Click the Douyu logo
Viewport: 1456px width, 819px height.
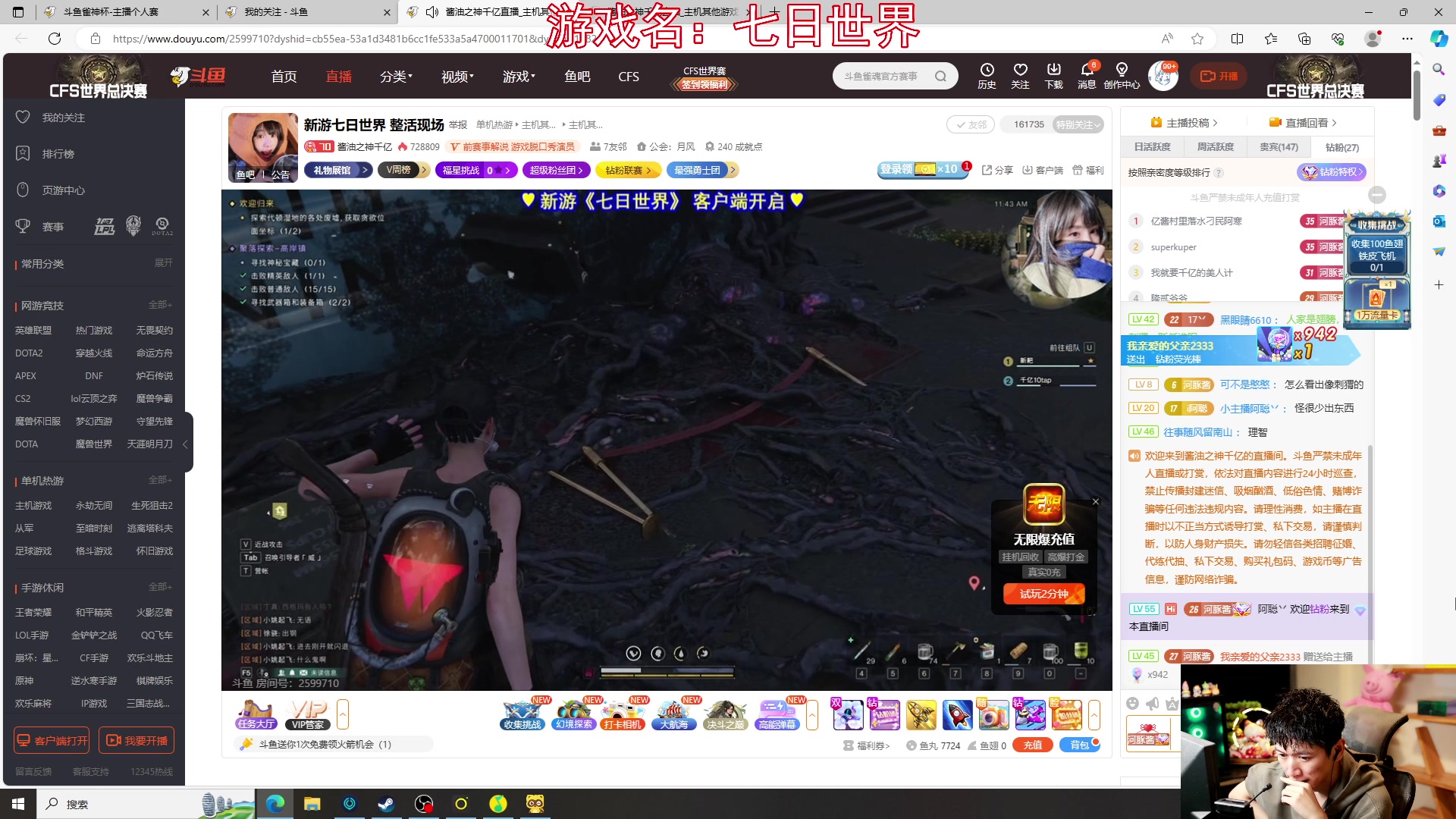198,76
